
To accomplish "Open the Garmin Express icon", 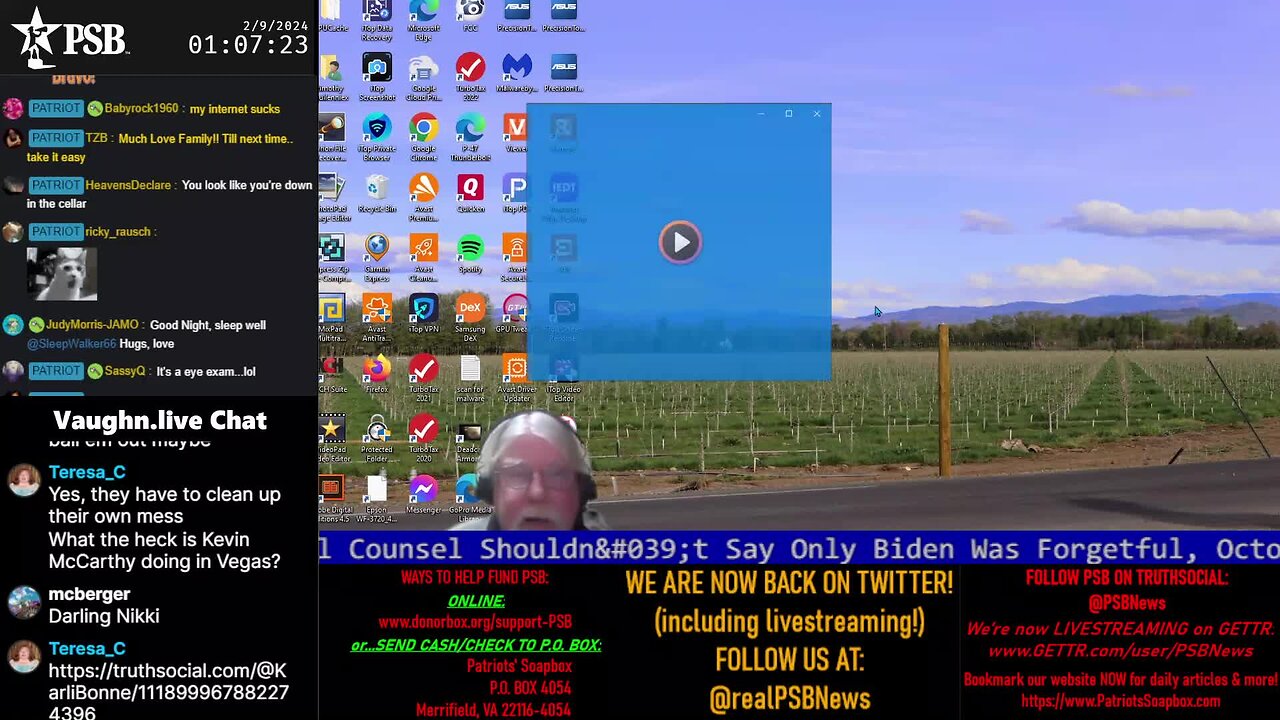I will [x=377, y=258].
